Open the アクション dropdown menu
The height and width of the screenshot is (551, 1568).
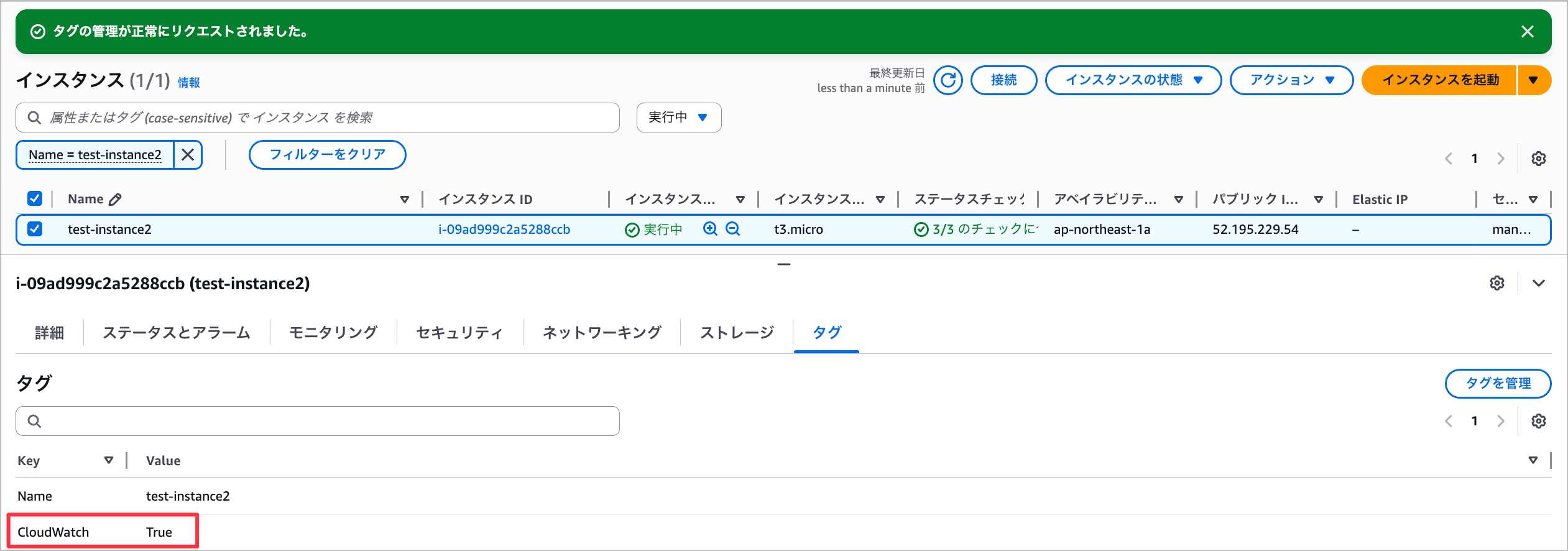(1291, 80)
